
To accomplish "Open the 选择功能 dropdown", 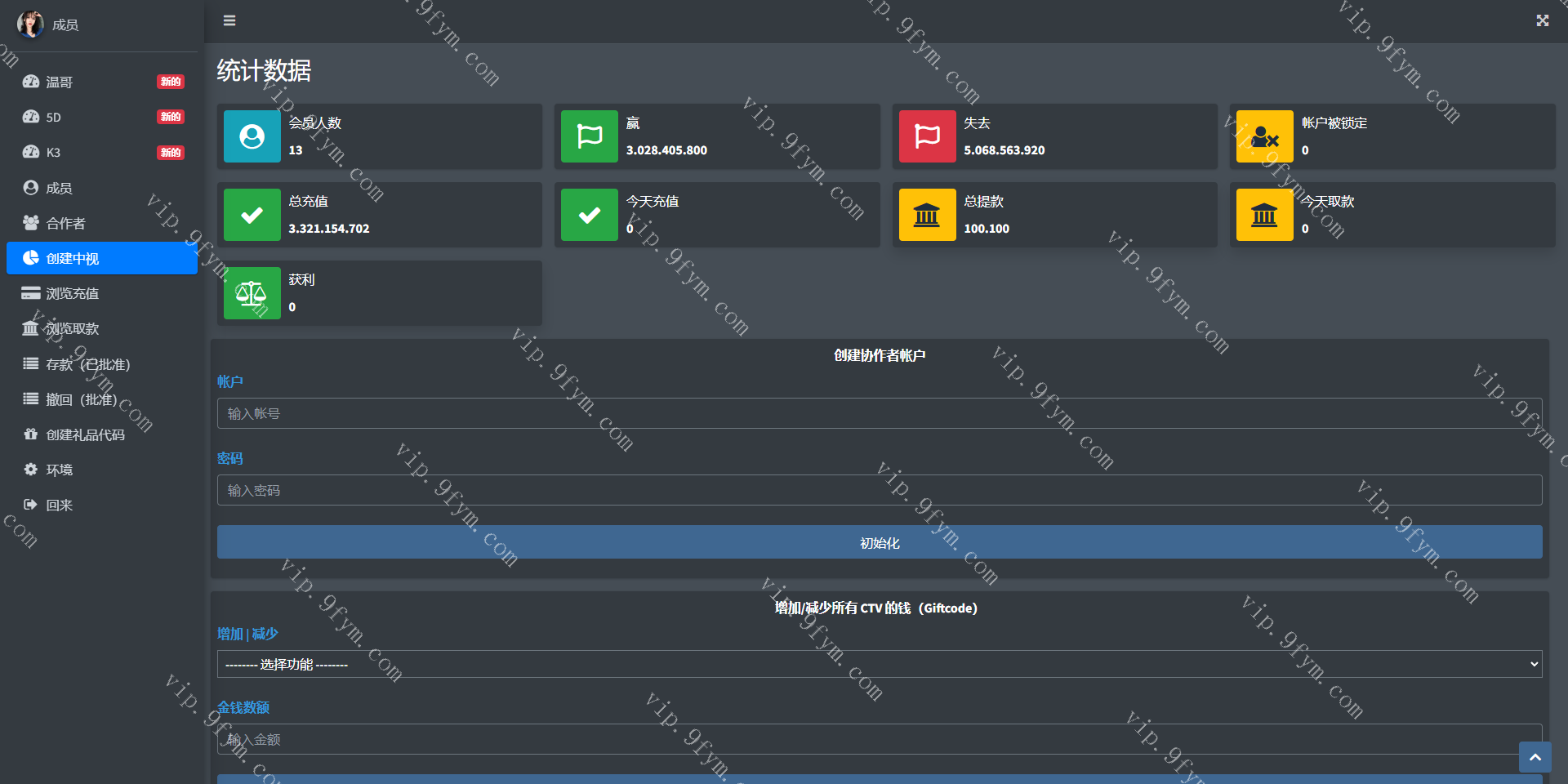I will tap(879, 664).
